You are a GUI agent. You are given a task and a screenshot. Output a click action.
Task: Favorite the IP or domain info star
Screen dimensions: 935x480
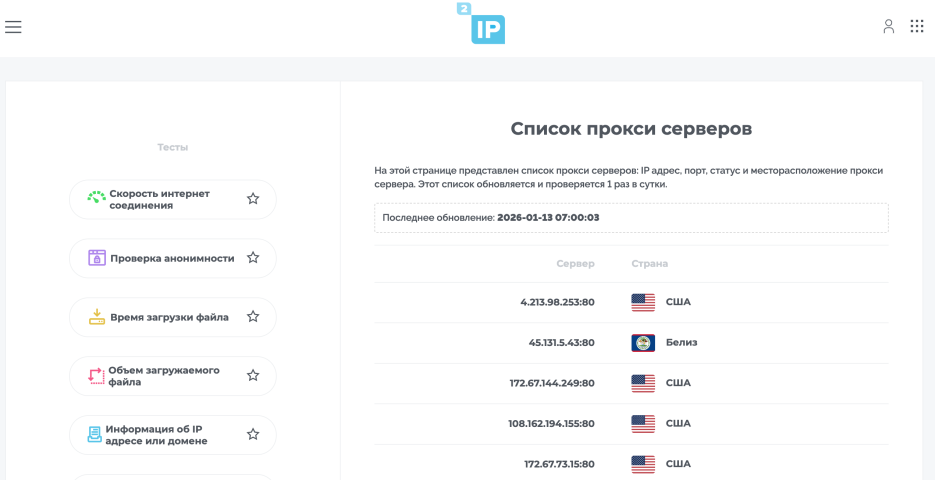(253, 434)
